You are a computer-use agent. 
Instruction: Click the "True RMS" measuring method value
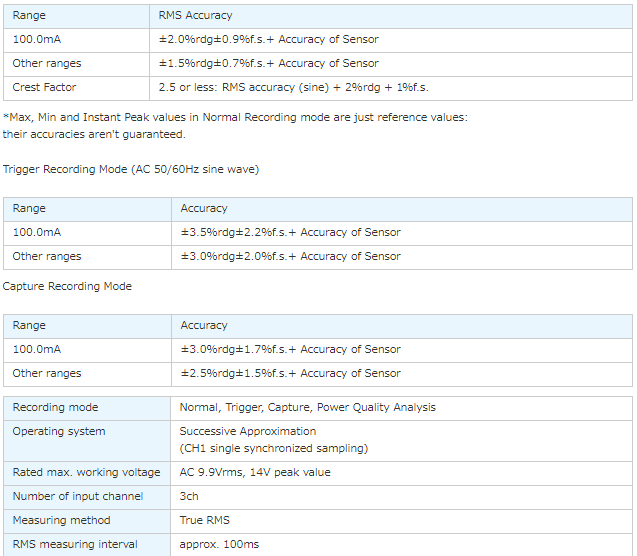pyautogui.click(x=204, y=521)
